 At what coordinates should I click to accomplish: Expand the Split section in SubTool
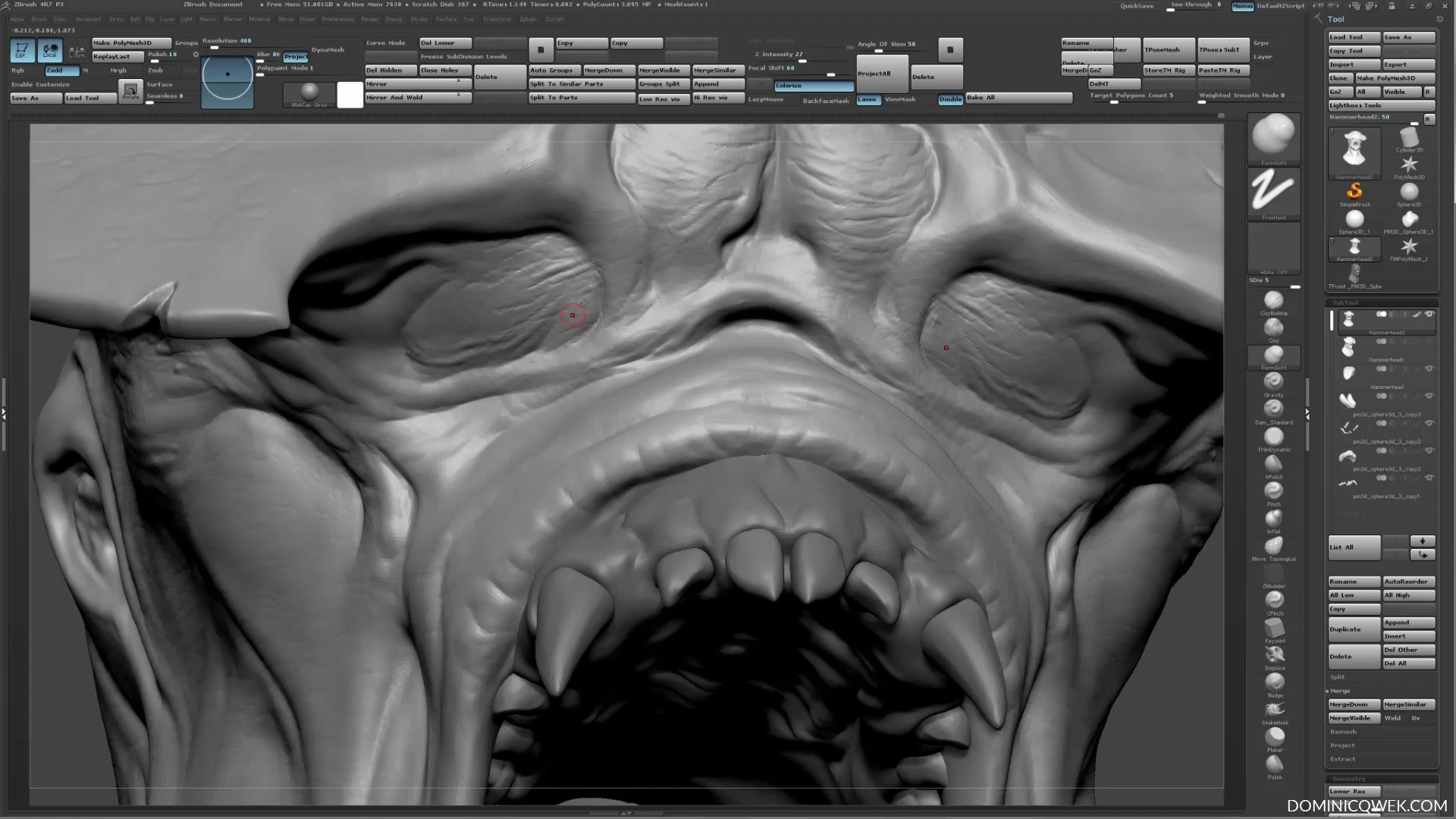coord(1338,677)
